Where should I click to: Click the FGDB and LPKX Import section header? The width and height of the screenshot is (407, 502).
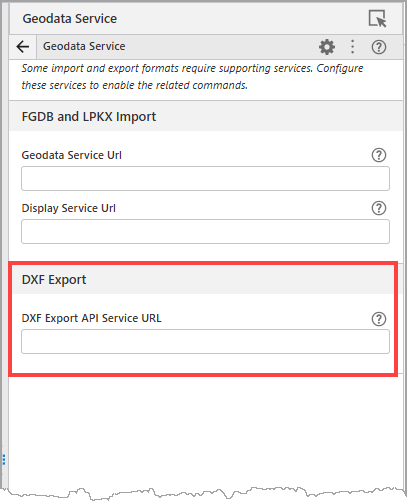tap(206, 116)
